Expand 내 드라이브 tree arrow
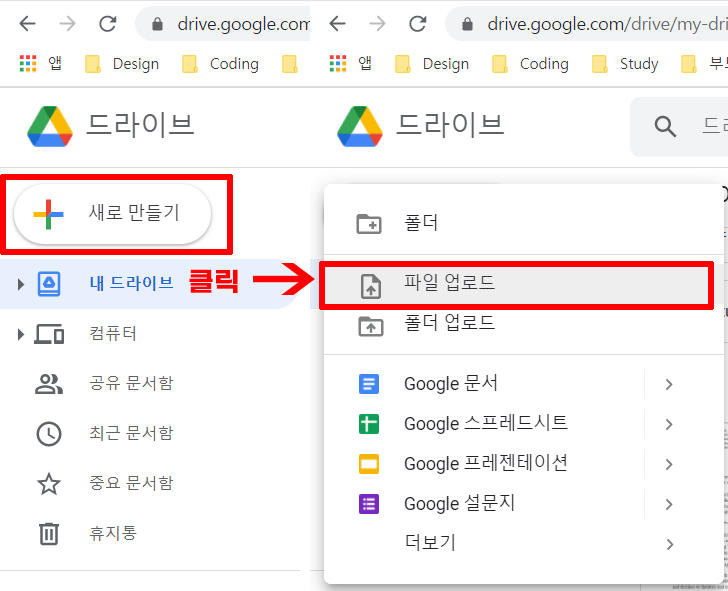This screenshot has width=728, height=591. (20, 284)
